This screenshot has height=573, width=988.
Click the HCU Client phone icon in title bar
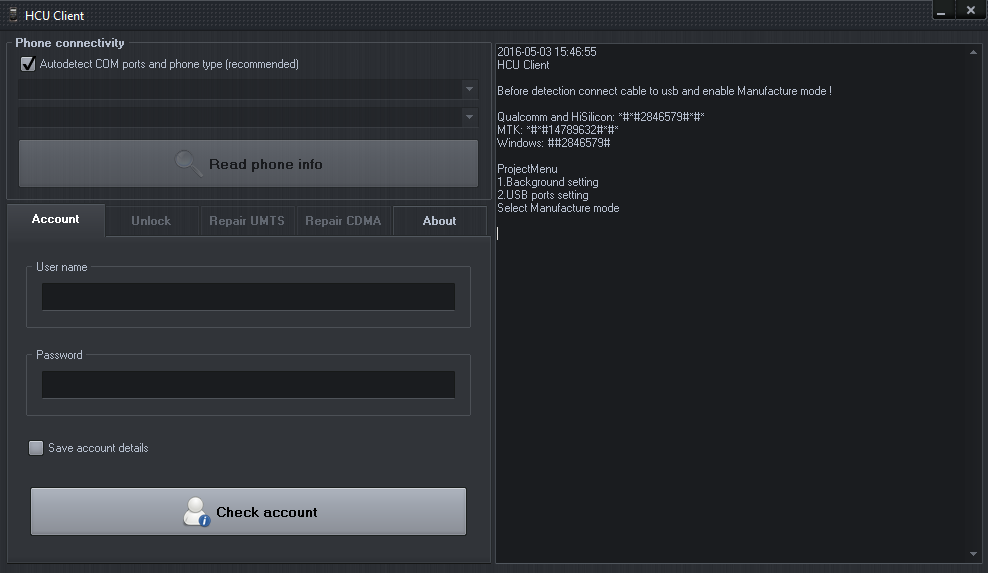point(13,14)
